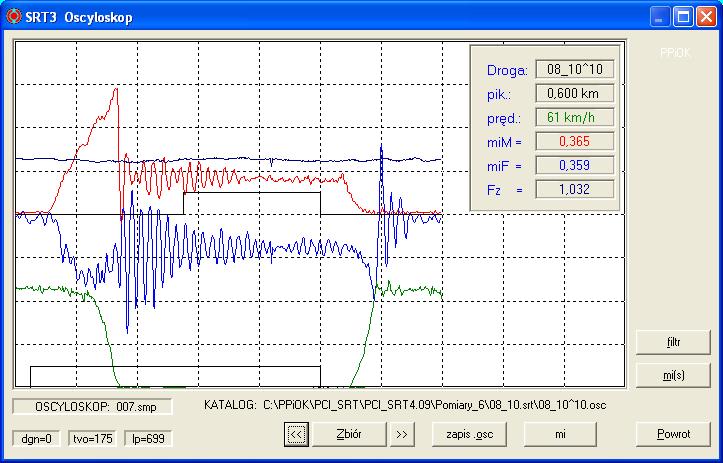Select the Fz value 1,032
This screenshot has width=723, height=463.
coord(575,189)
